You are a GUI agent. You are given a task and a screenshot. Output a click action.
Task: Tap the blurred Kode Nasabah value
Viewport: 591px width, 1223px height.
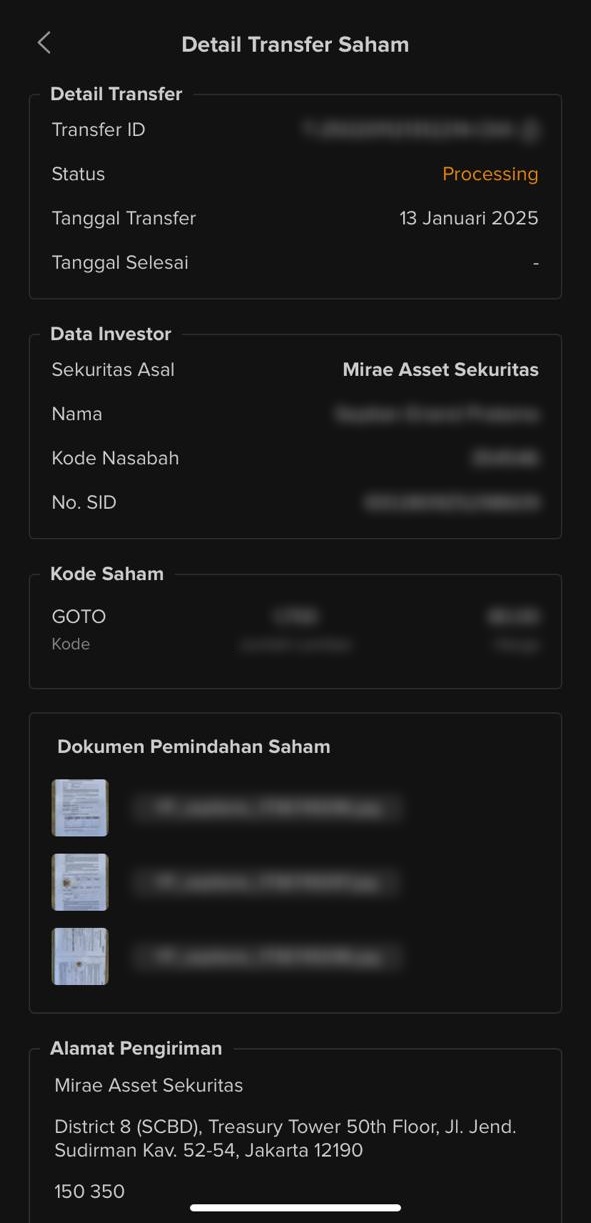pyautogui.click(x=505, y=459)
